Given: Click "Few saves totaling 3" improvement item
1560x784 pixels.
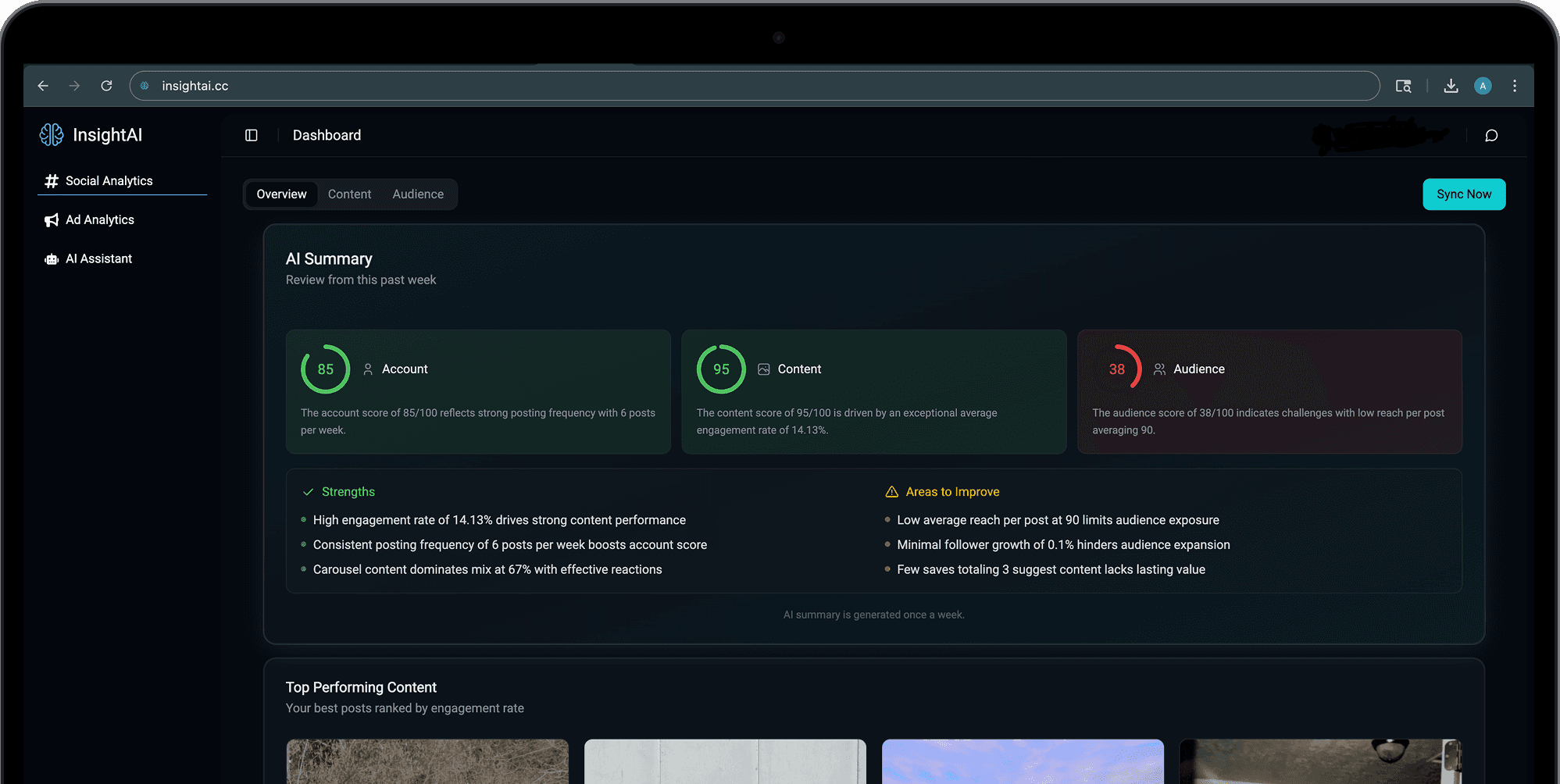Looking at the screenshot, I should [x=1051, y=570].
